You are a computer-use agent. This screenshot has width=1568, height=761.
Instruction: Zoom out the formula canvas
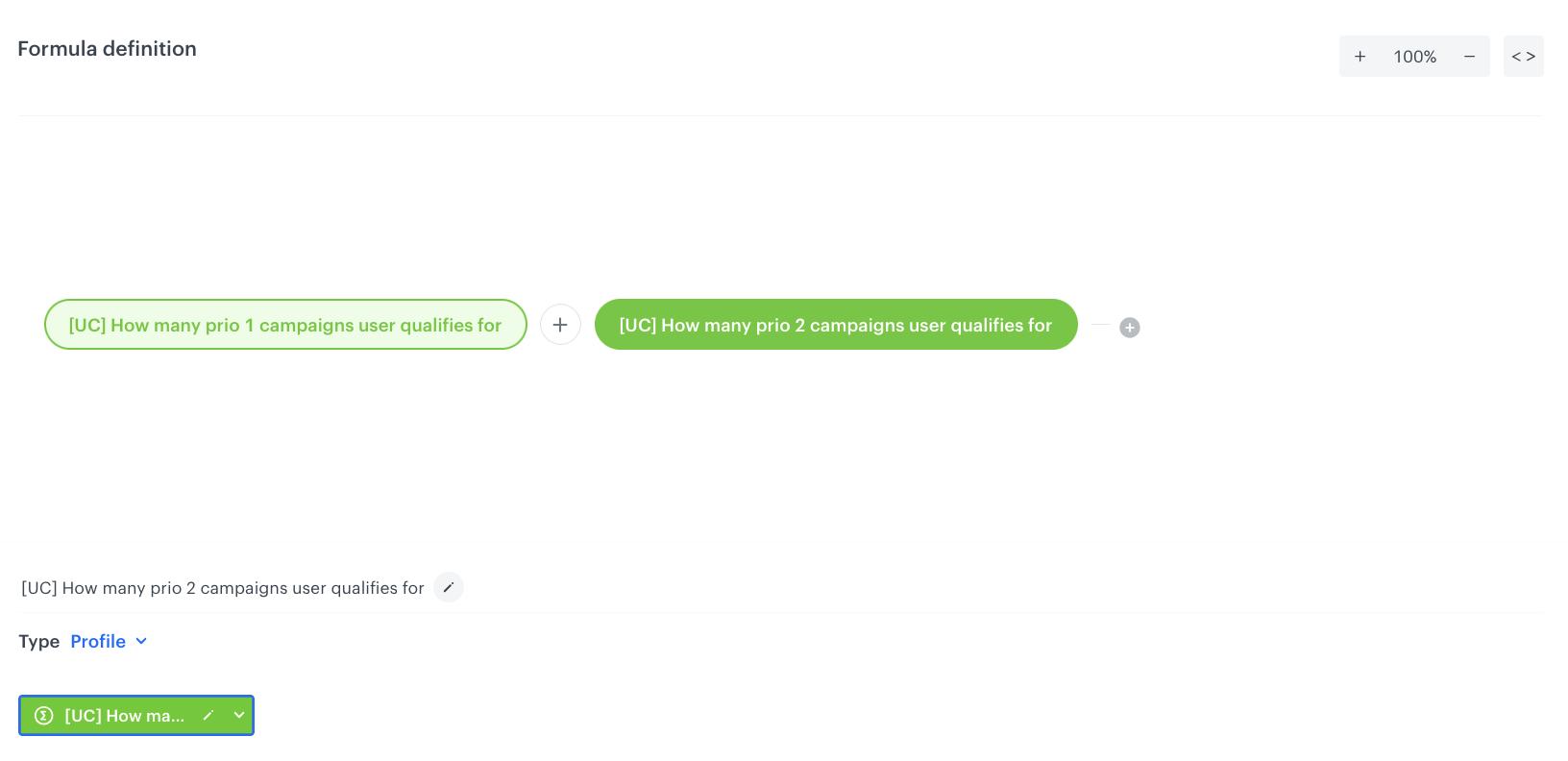point(1469,57)
